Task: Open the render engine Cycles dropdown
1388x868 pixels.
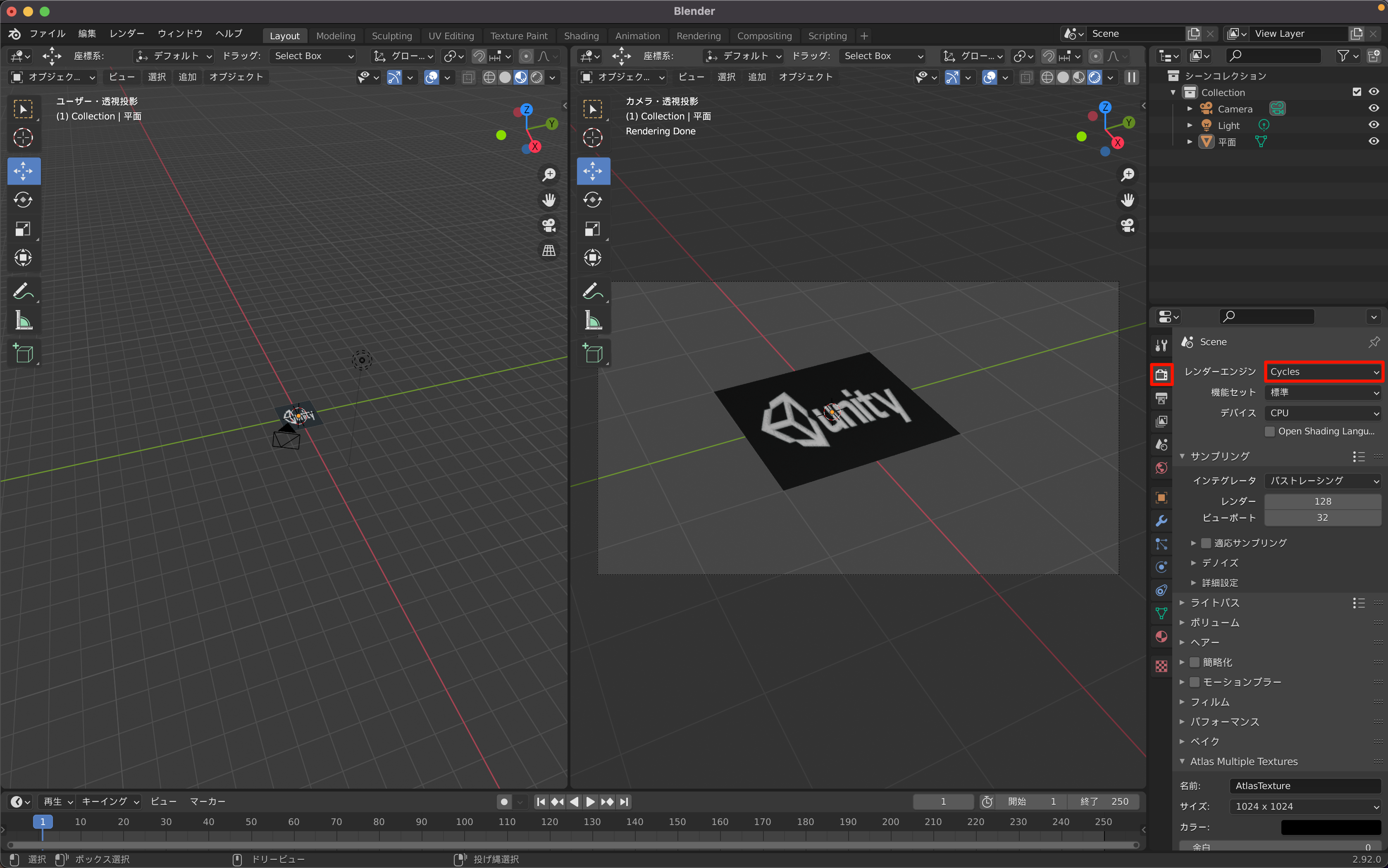Action: tap(1323, 372)
